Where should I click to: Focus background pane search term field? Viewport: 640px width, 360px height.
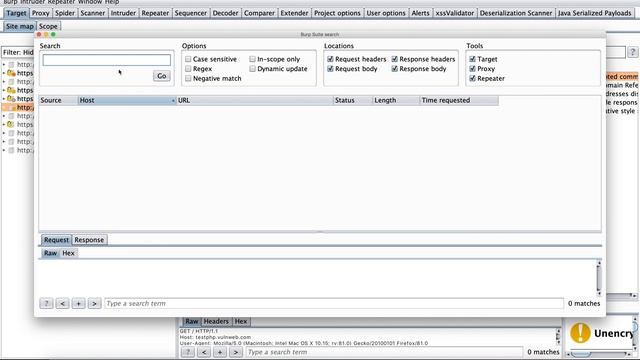pyautogui.click(x=384, y=352)
